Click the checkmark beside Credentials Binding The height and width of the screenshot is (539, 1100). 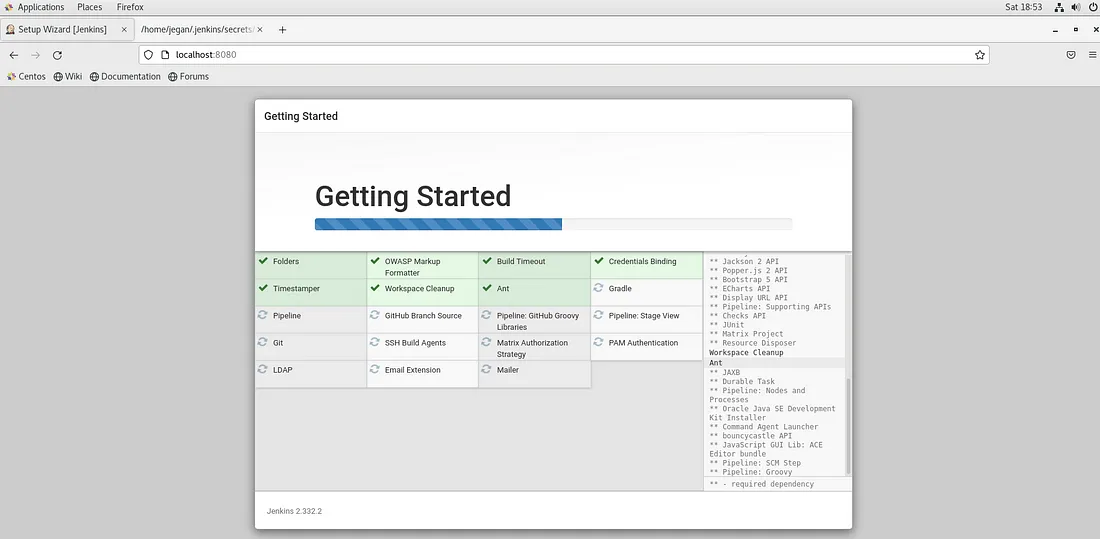[x=598, y=260]
